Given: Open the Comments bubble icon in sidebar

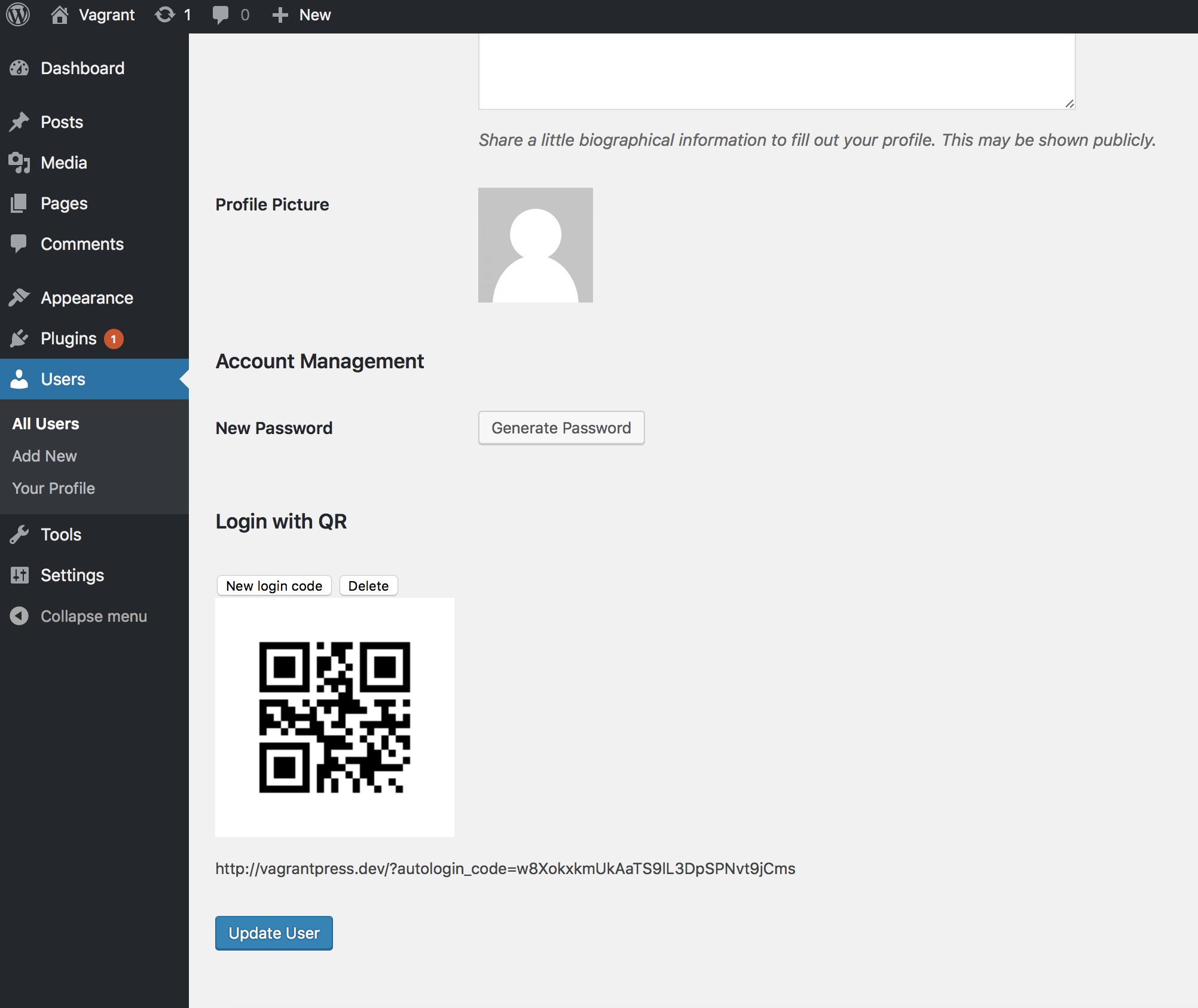Looking at the screenshot, I should 20,243.
